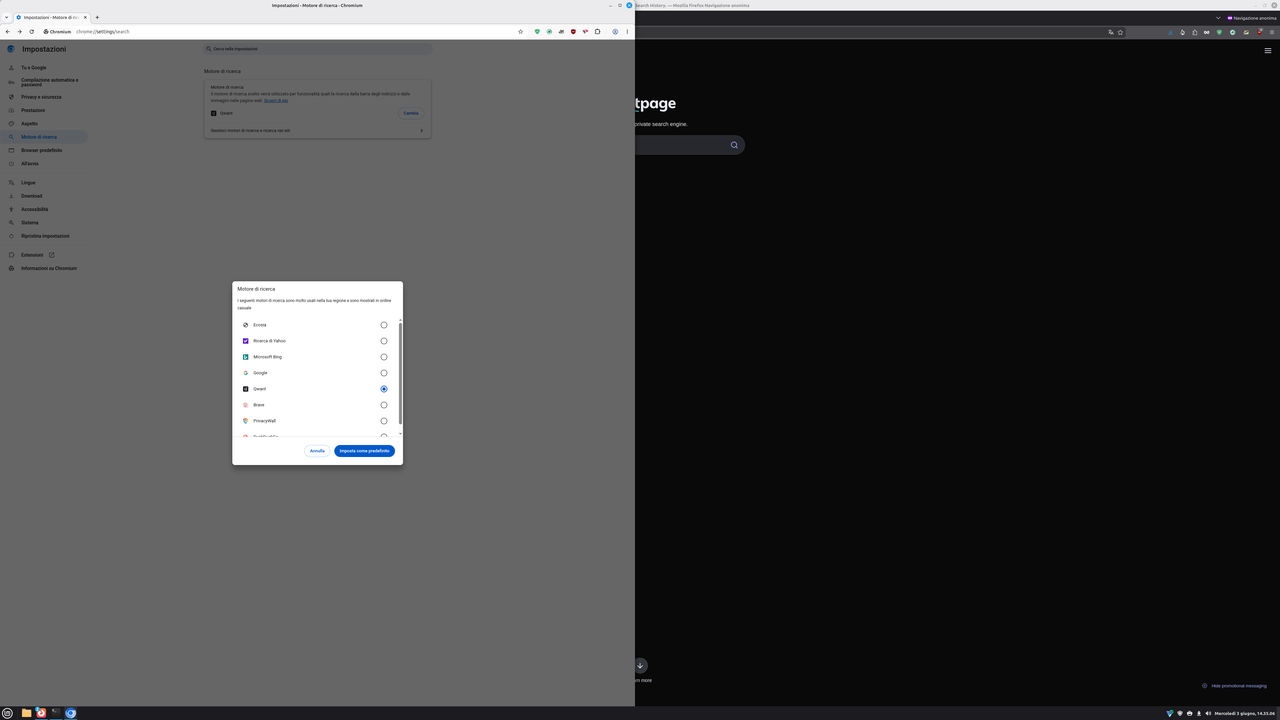Click the Brave lion icon in list
The image size is (1280, 720).
245,405
